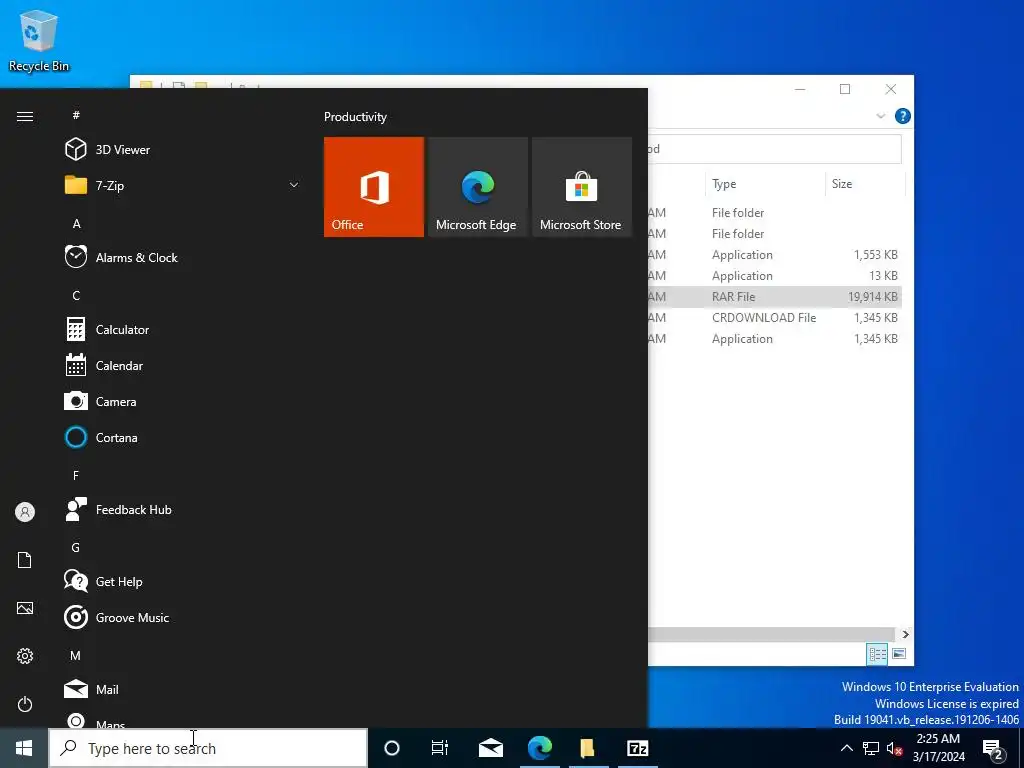Open Documents from Start sidebar
Screen dimensions: 1024x768
tap(25, 560)
